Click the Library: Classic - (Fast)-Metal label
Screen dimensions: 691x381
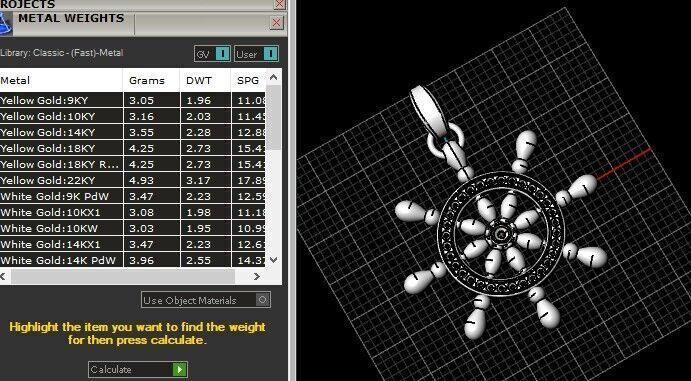coord(62,53)
